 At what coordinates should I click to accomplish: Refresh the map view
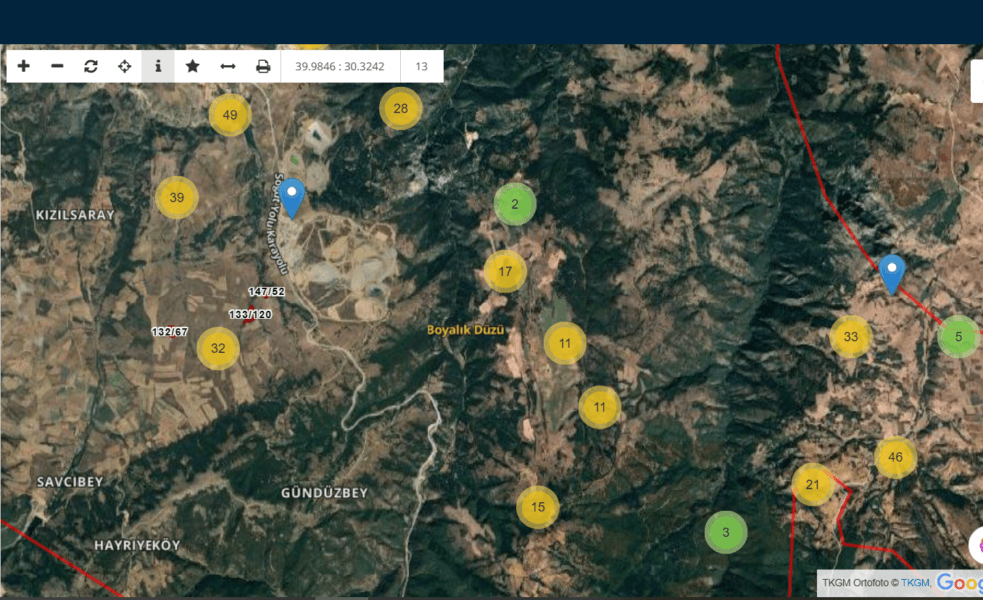tap(91, 66)
